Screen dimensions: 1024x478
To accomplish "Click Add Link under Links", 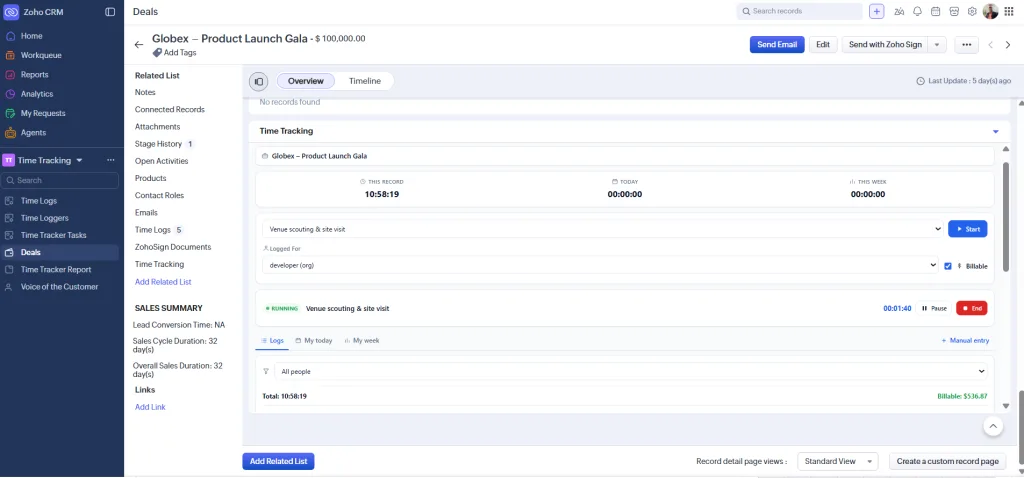I will pyautogui.click(x=150, y=407).
